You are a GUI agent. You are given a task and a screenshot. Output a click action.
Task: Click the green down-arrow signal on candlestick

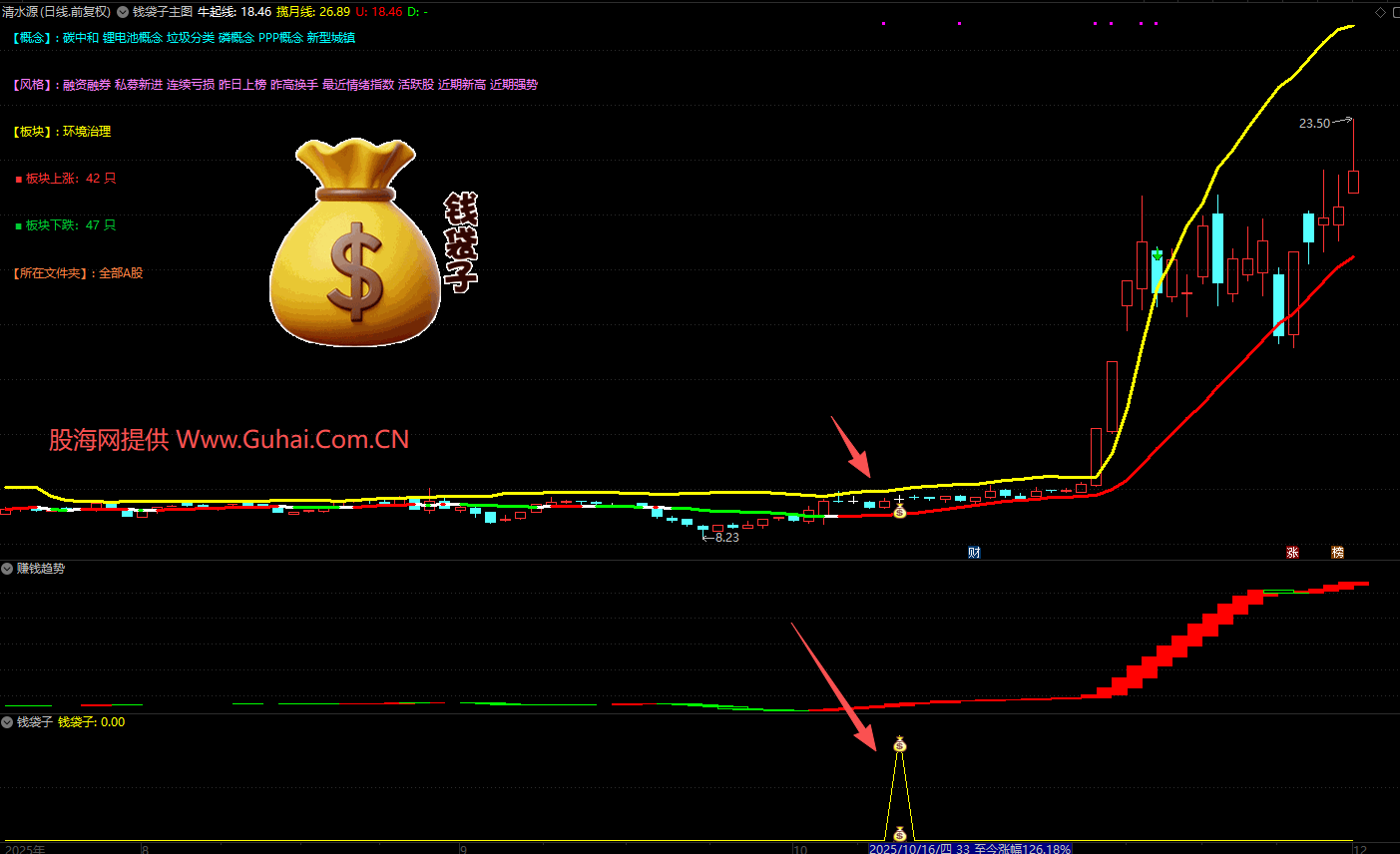coord(1157,255)
